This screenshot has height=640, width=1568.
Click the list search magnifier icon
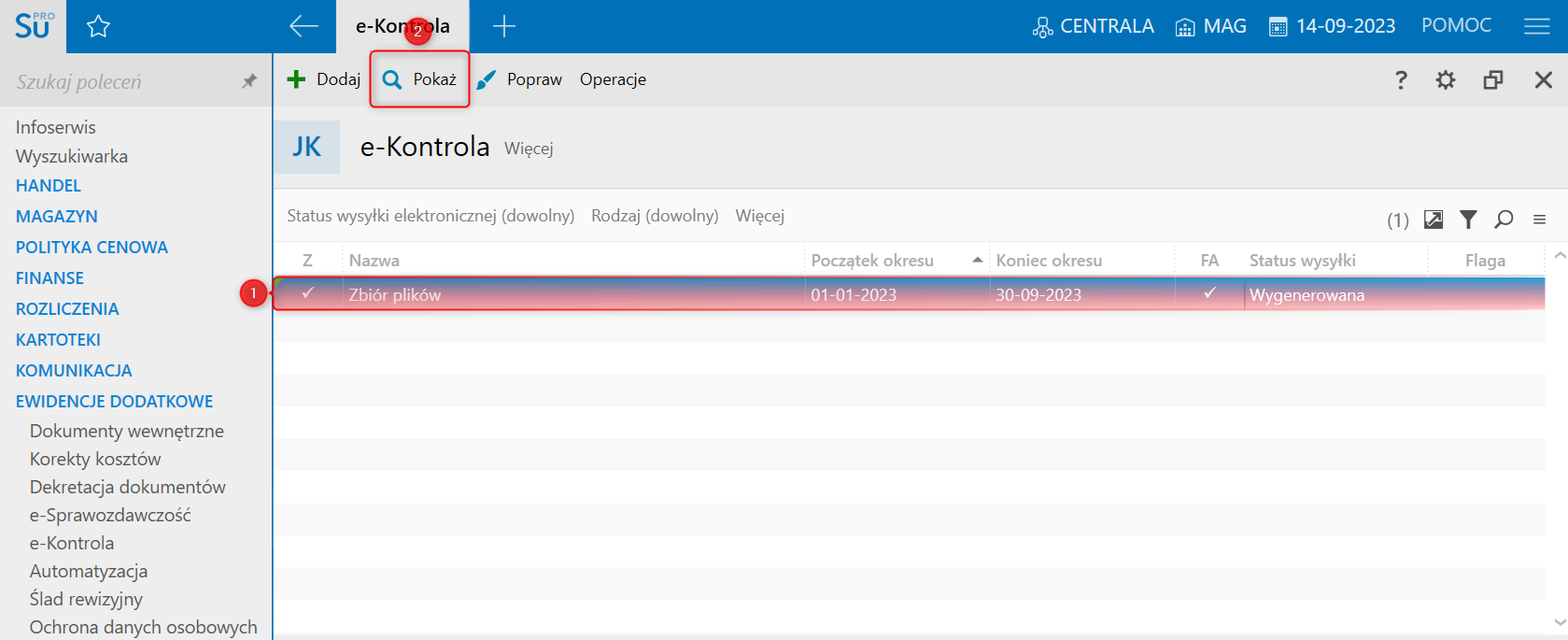[1504, 219]
